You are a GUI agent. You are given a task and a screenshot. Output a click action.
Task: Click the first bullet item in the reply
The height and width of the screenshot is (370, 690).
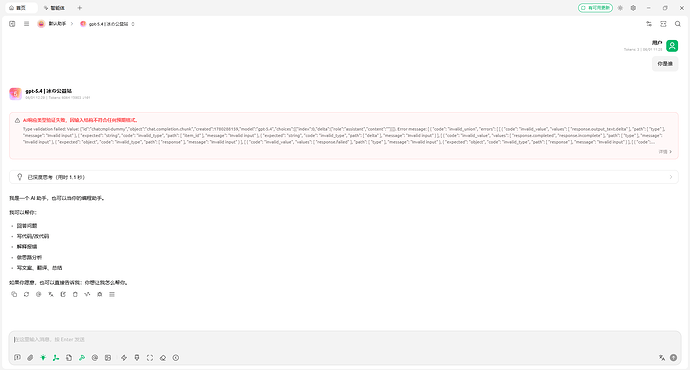(x=27, y=226)
